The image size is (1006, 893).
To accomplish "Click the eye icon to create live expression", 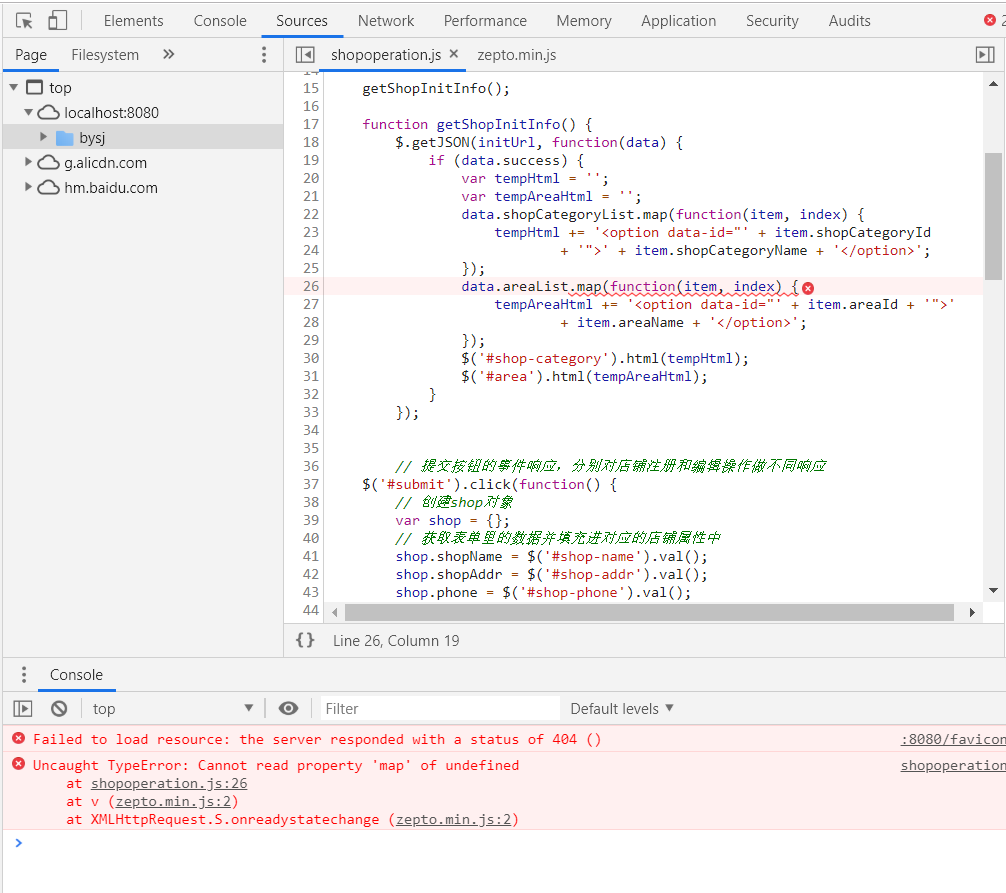I will click(x=288, y=708).
